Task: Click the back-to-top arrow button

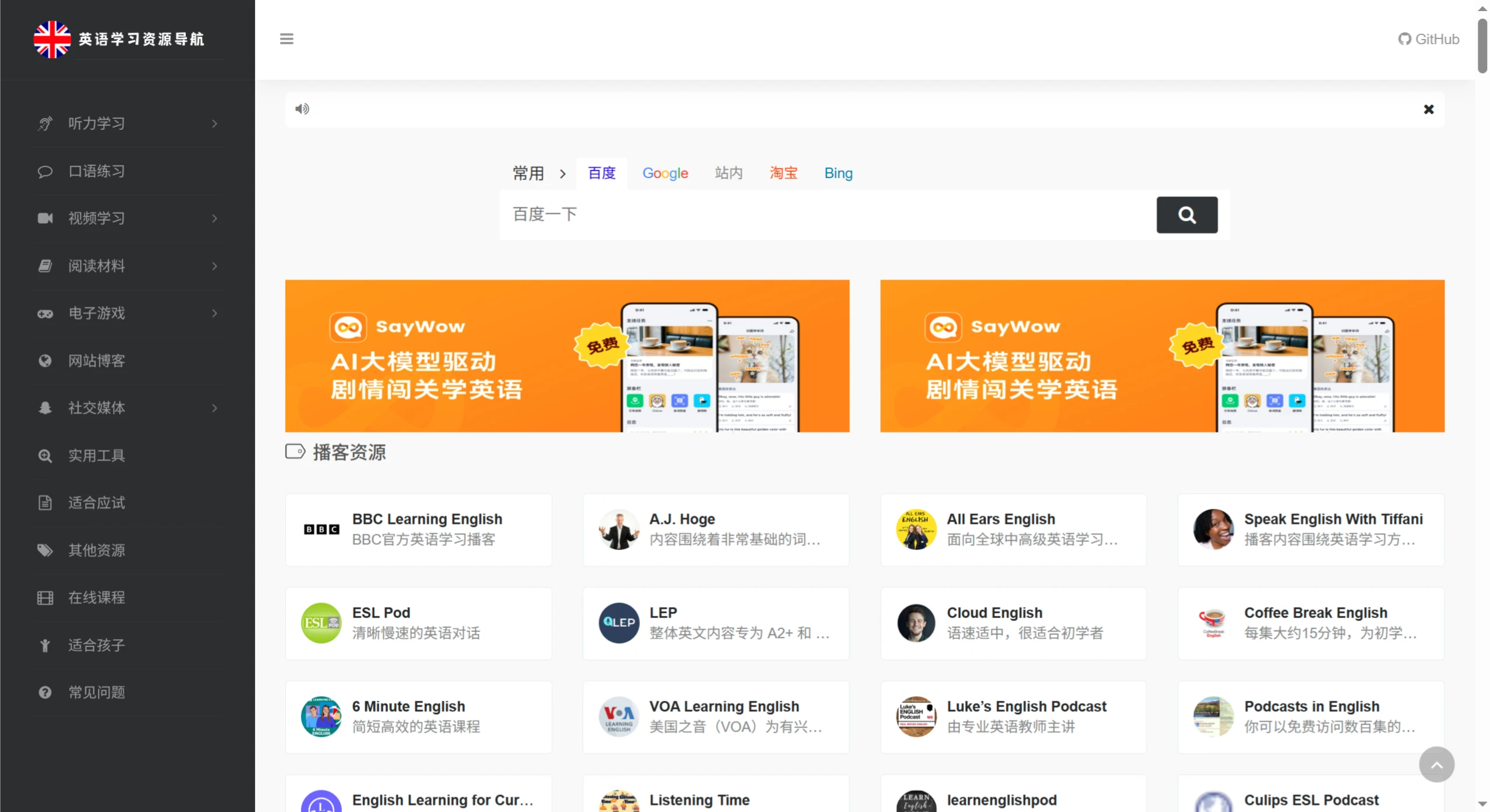Action: click(x=1436, y=765)
